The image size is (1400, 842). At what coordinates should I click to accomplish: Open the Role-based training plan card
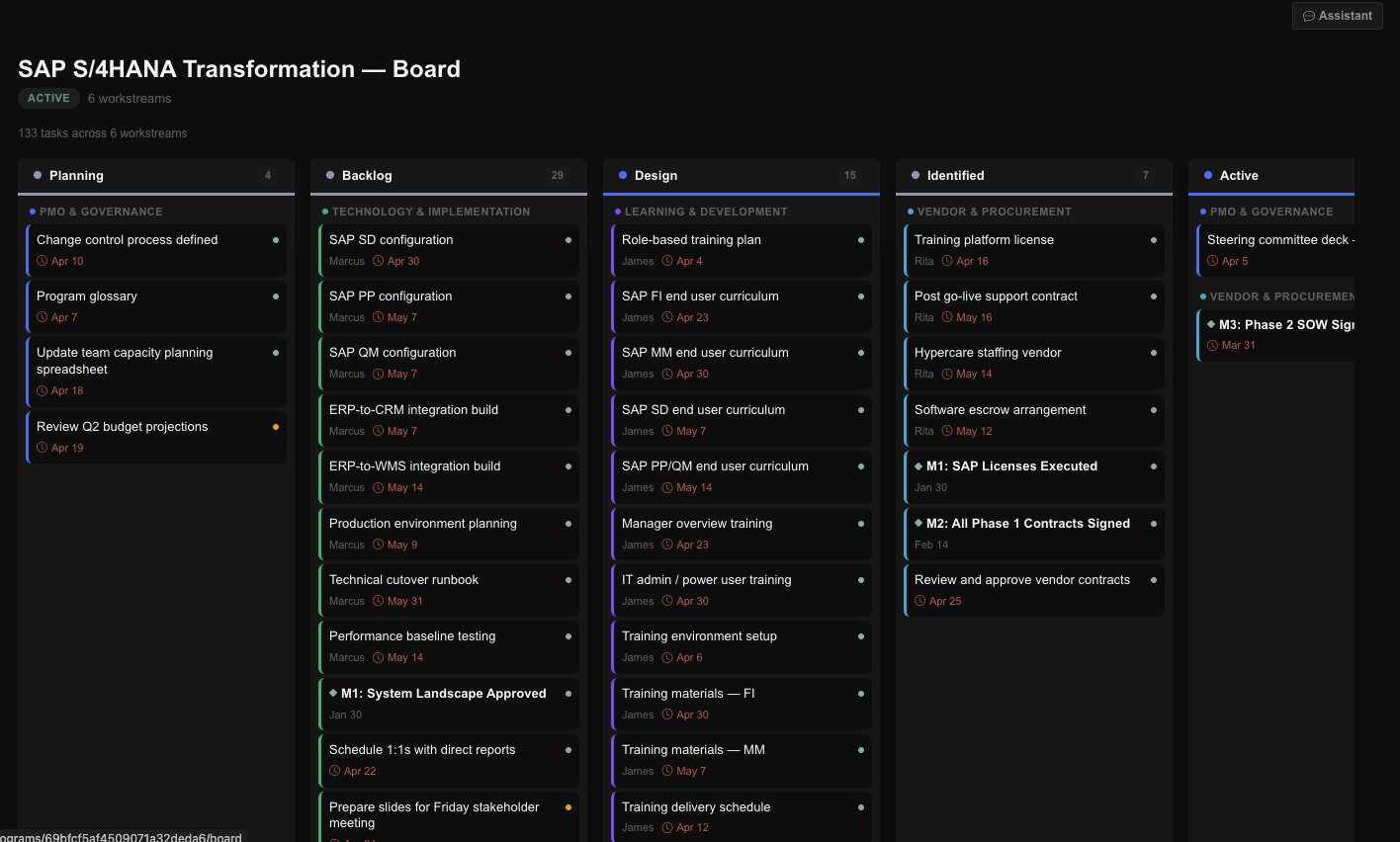pos(742,250)
